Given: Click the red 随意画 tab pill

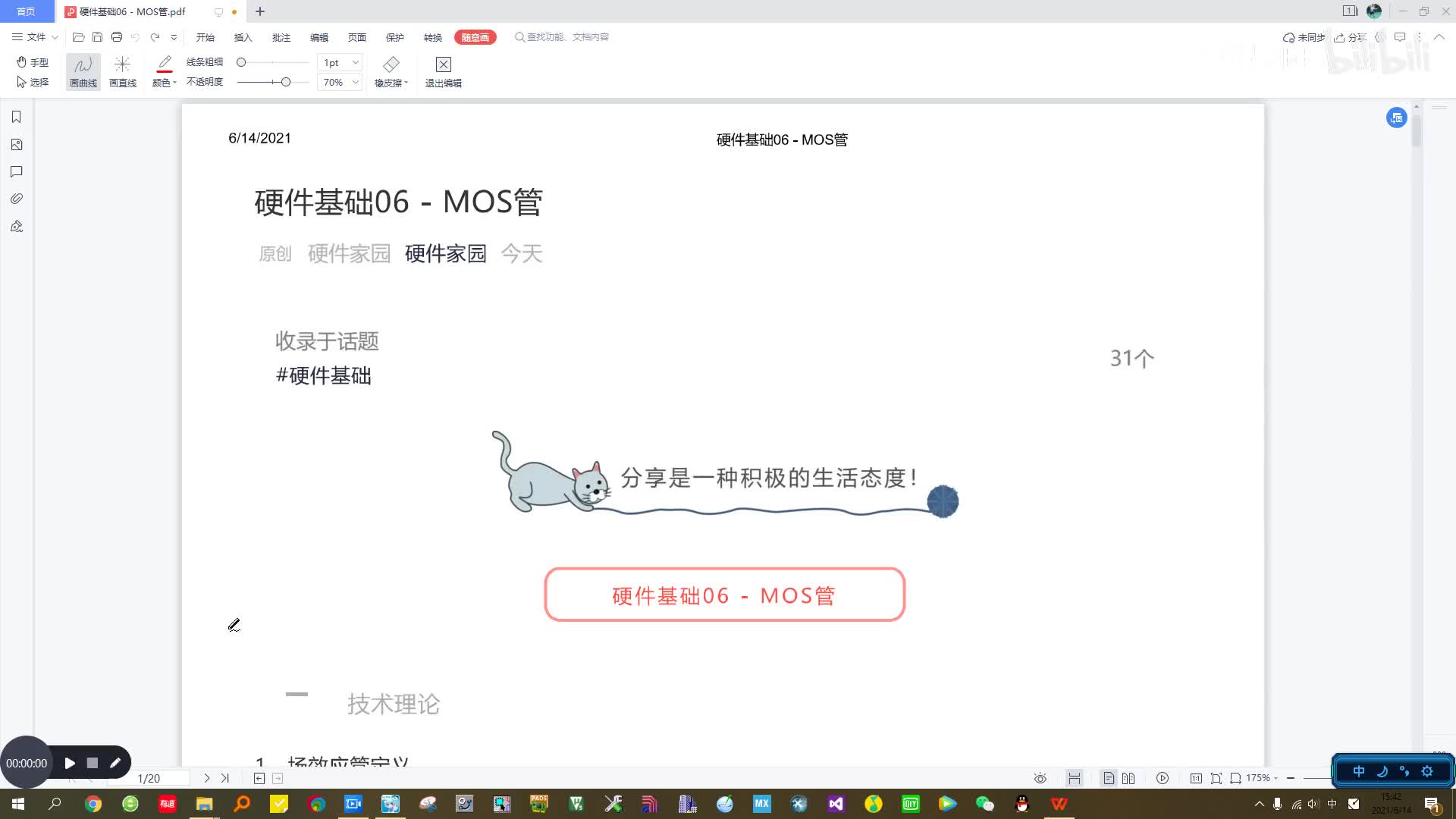Looking at the screenshot, I should pos(475,37).
